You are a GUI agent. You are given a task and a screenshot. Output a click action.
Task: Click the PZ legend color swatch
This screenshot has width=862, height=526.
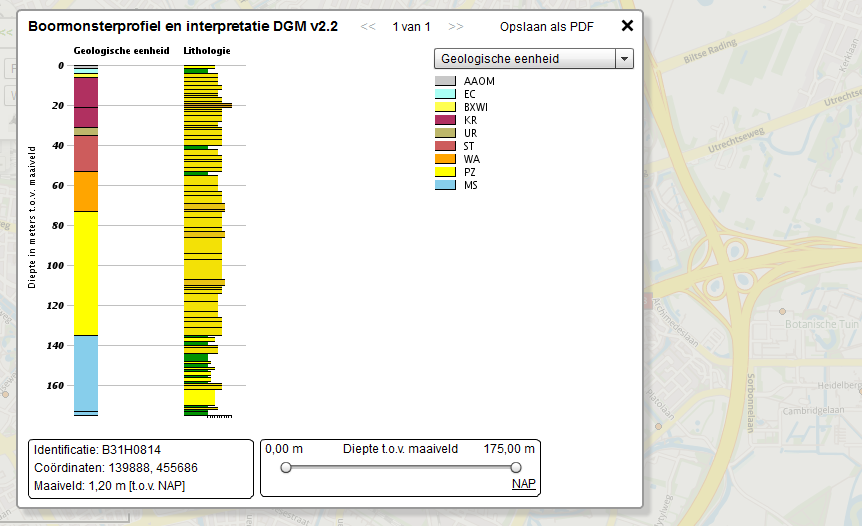coord(445,172)
